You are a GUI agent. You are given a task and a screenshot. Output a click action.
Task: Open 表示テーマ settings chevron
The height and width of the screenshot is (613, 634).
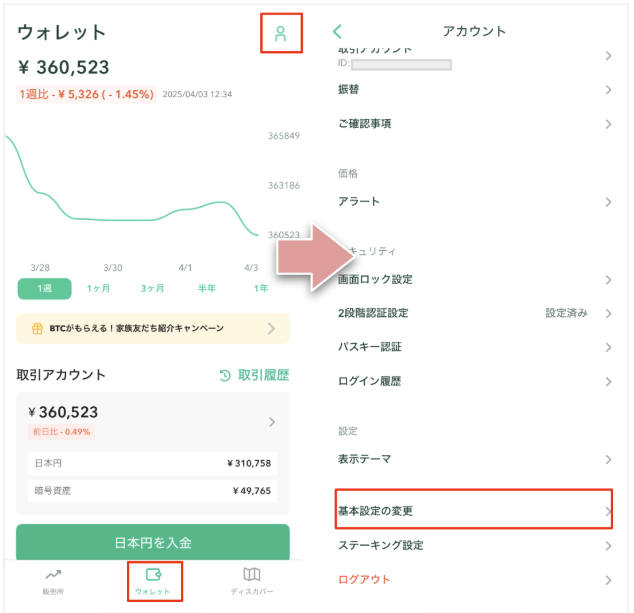click(x=608, y=459)
